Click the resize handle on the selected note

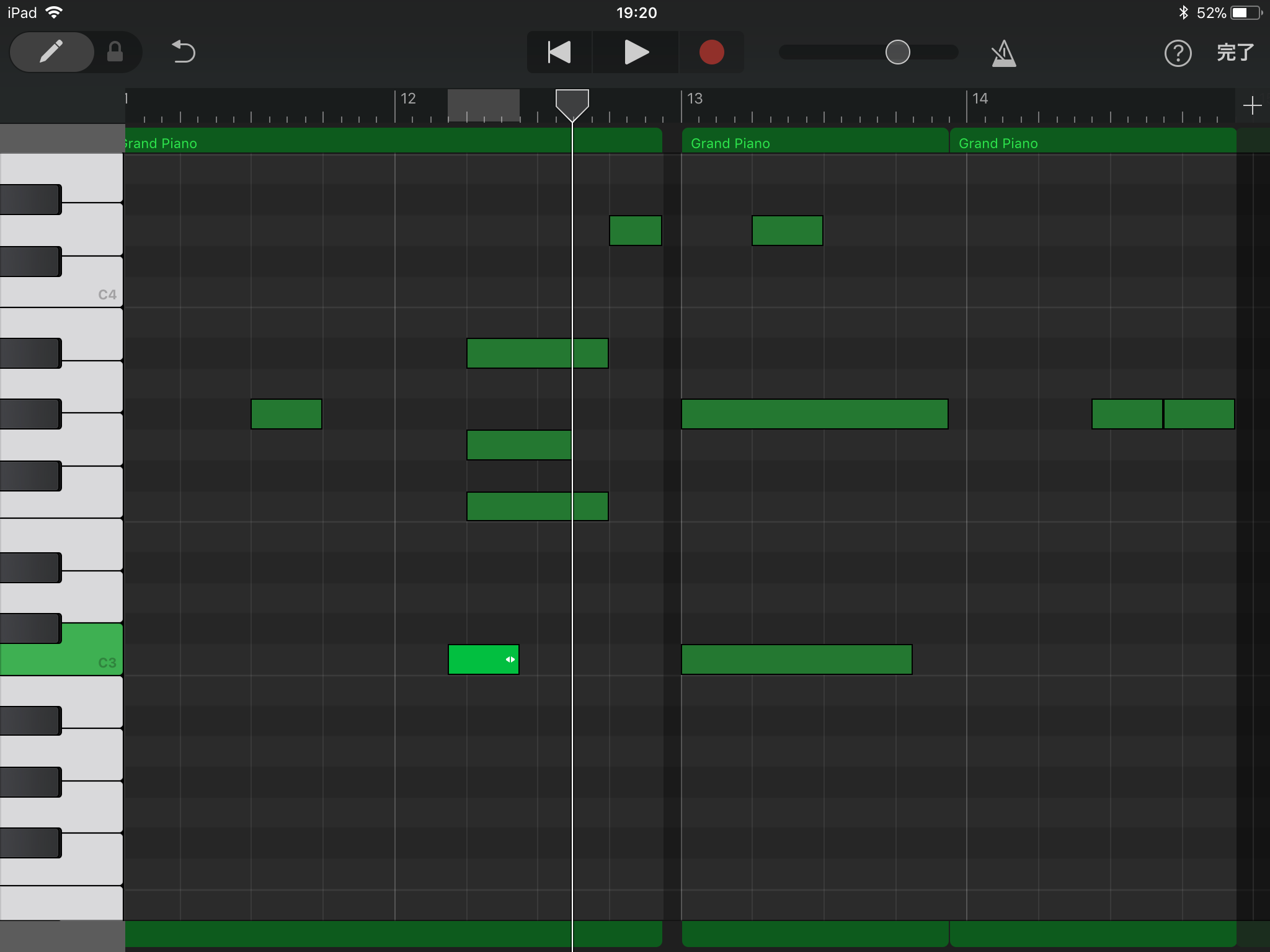(x=510, y=659)
